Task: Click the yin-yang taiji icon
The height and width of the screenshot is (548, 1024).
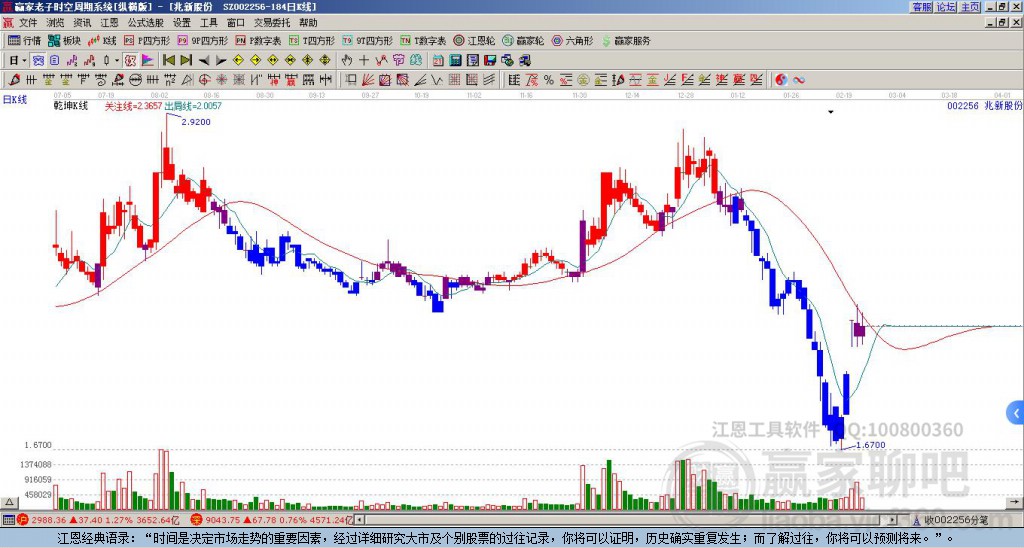Action: [x=781, y=80]
